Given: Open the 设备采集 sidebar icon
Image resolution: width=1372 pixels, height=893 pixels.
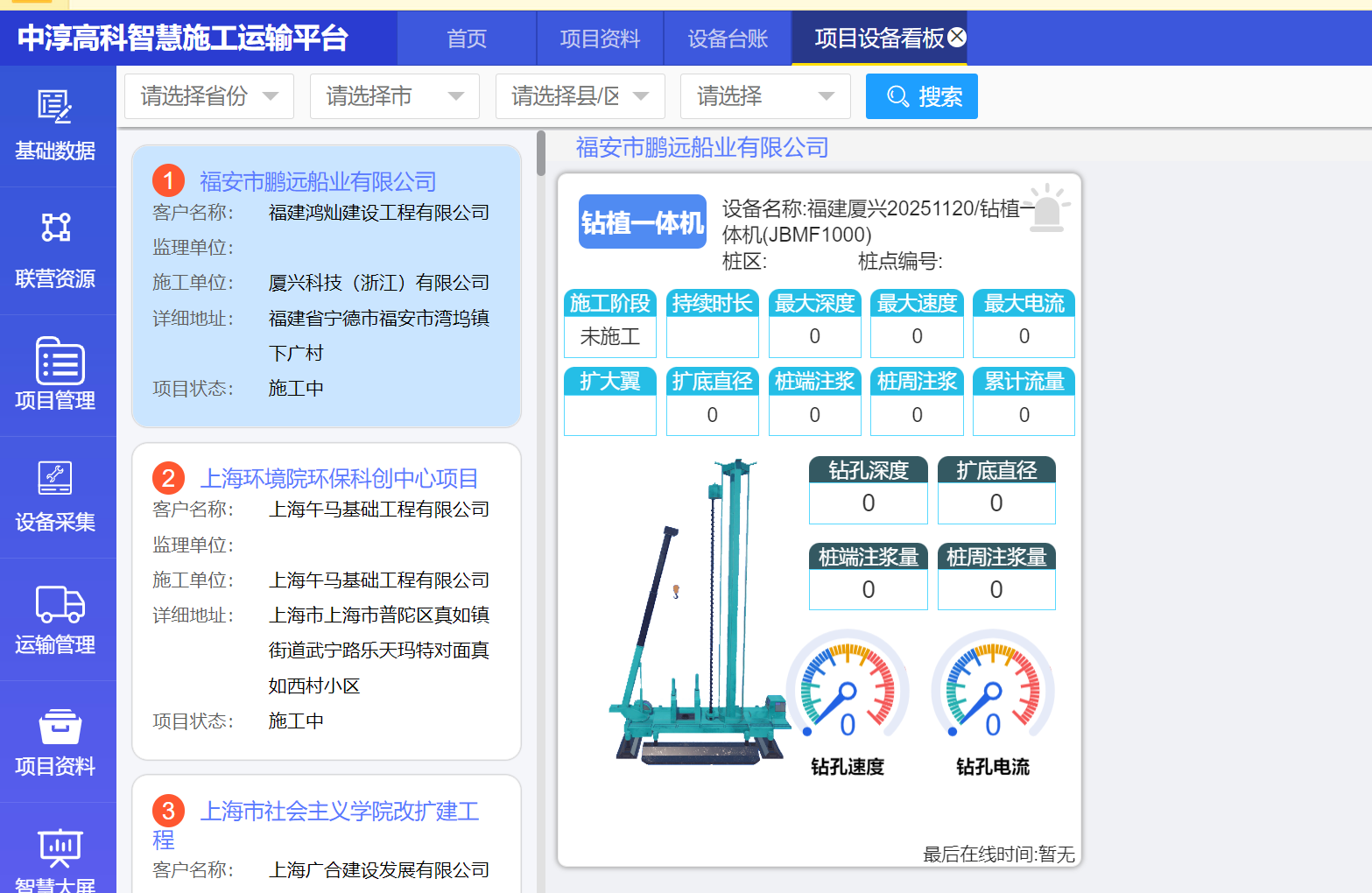Looking at the screenshot, I should (x=55, y=479).
